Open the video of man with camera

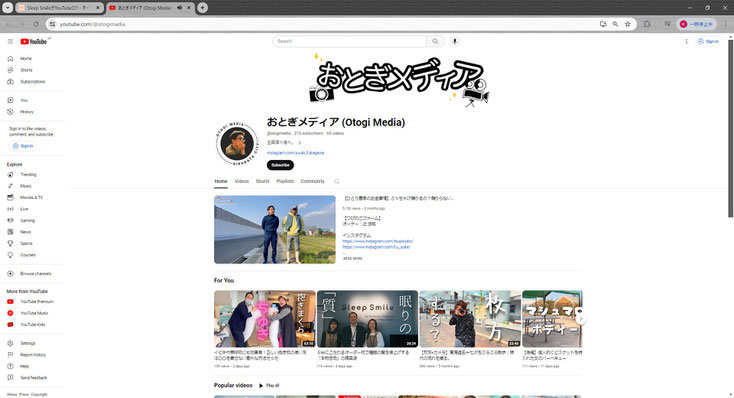point(470,319)
